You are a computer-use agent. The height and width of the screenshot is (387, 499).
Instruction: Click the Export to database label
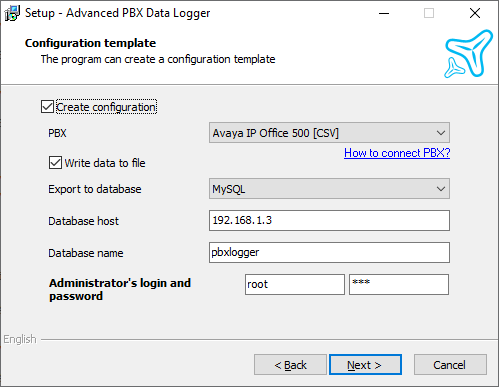tap(95, 189)
